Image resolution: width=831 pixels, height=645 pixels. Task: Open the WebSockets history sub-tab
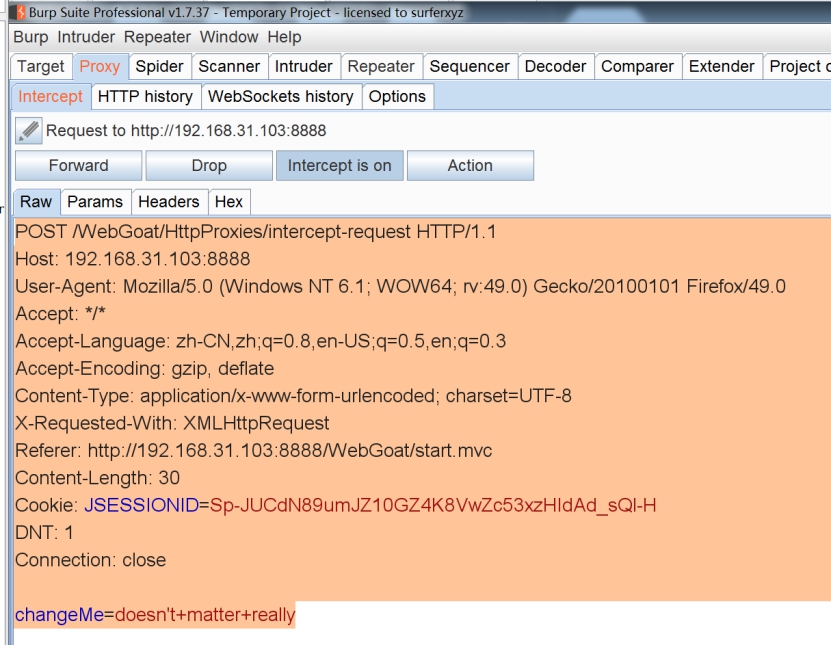pyautogui.click(x=280, y=96)
